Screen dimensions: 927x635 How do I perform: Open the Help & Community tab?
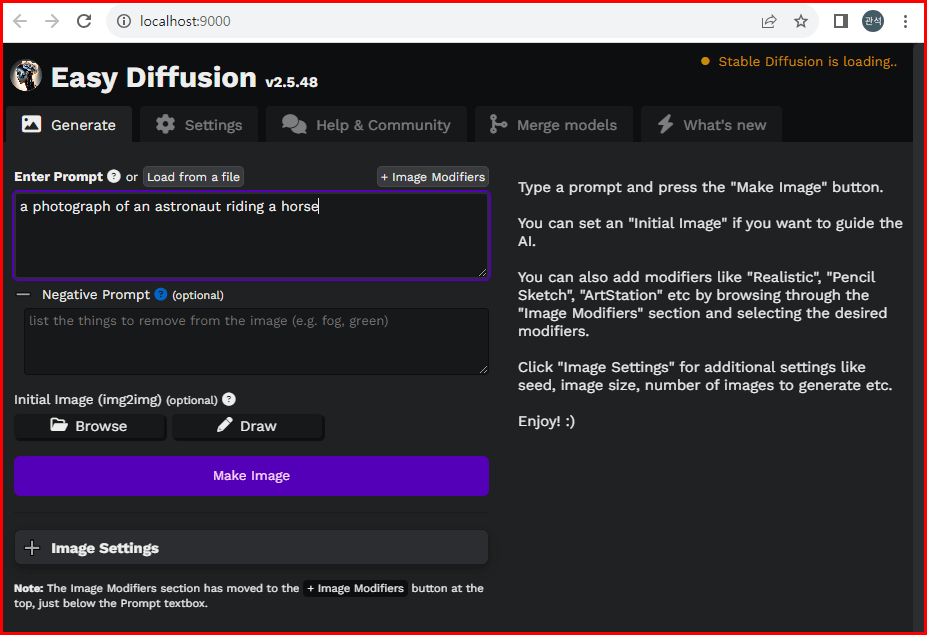point(367,125)
